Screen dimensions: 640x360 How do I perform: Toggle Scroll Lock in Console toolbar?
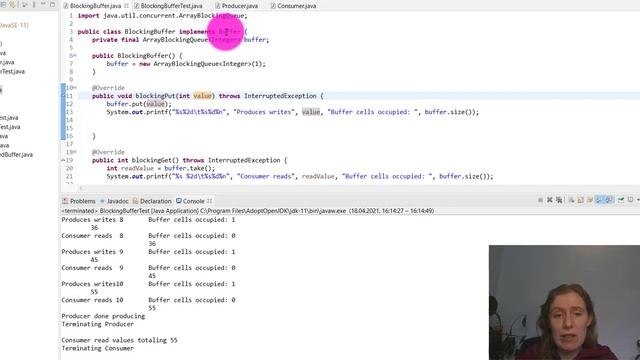(580, 200)
